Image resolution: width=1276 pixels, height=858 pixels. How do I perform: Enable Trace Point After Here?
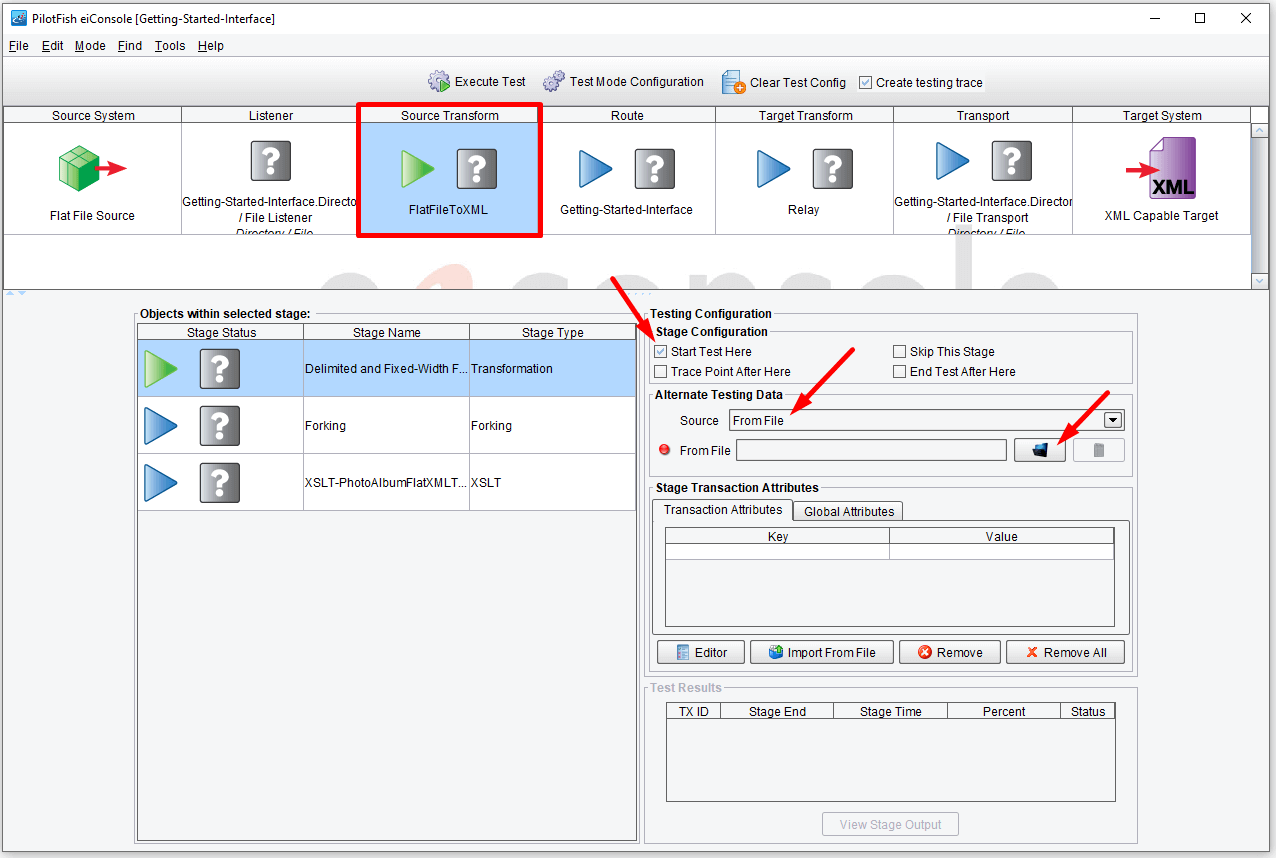(661, 372)
